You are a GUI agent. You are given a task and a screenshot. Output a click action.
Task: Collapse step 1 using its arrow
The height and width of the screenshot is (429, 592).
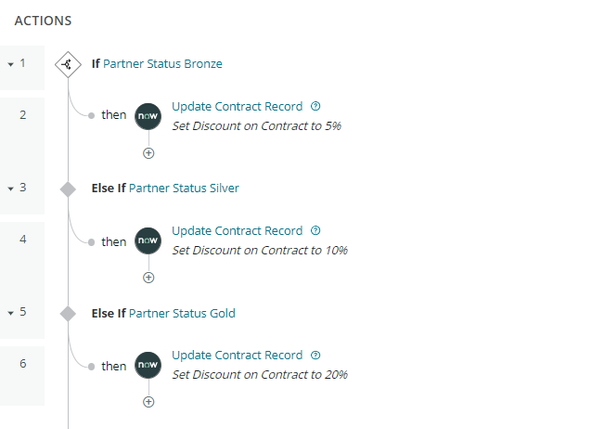pyautogui.click(x=11, y=65)
